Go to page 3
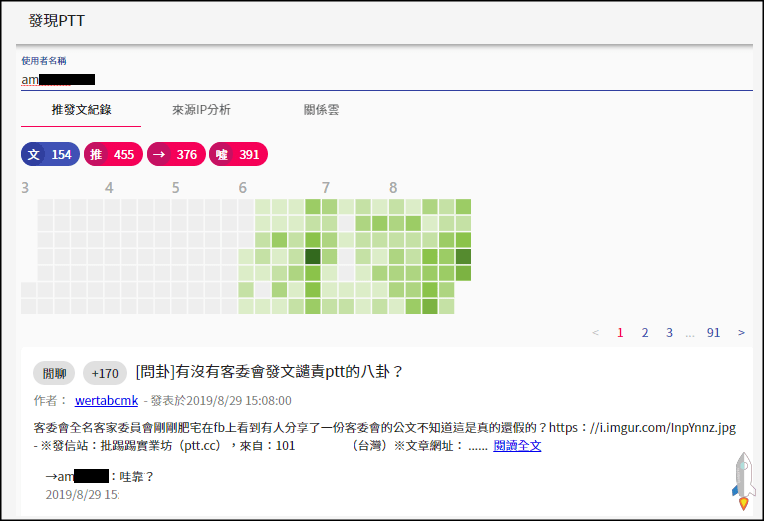 pos(669,332)
